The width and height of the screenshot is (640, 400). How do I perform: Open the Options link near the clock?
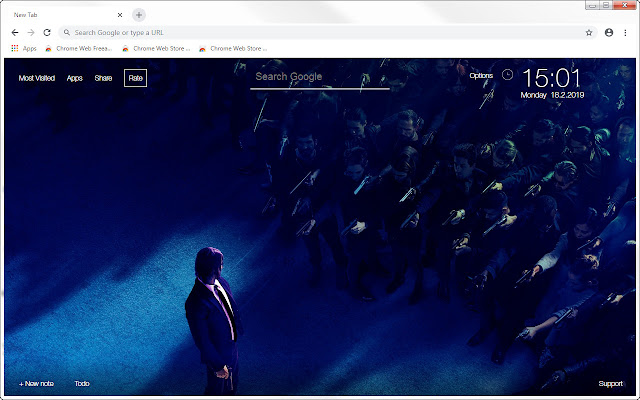click(x=481, y=76)
